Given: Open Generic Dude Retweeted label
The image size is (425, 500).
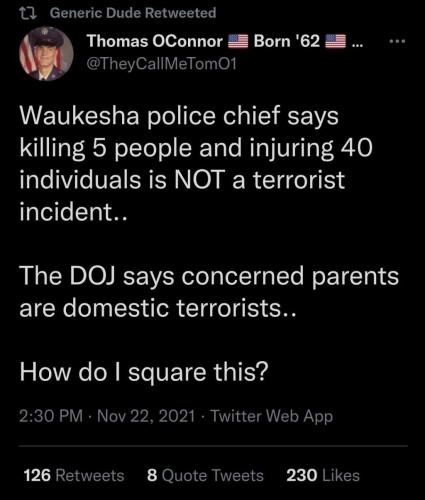Looking at the screenshot, I should pyautogui.click(x=133, y=13).
